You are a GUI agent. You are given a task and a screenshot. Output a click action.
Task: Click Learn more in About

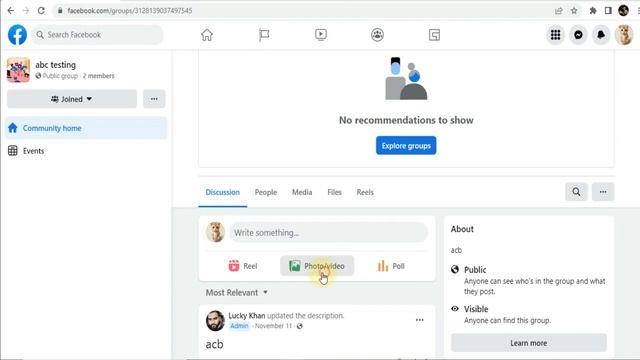[529, 343]
